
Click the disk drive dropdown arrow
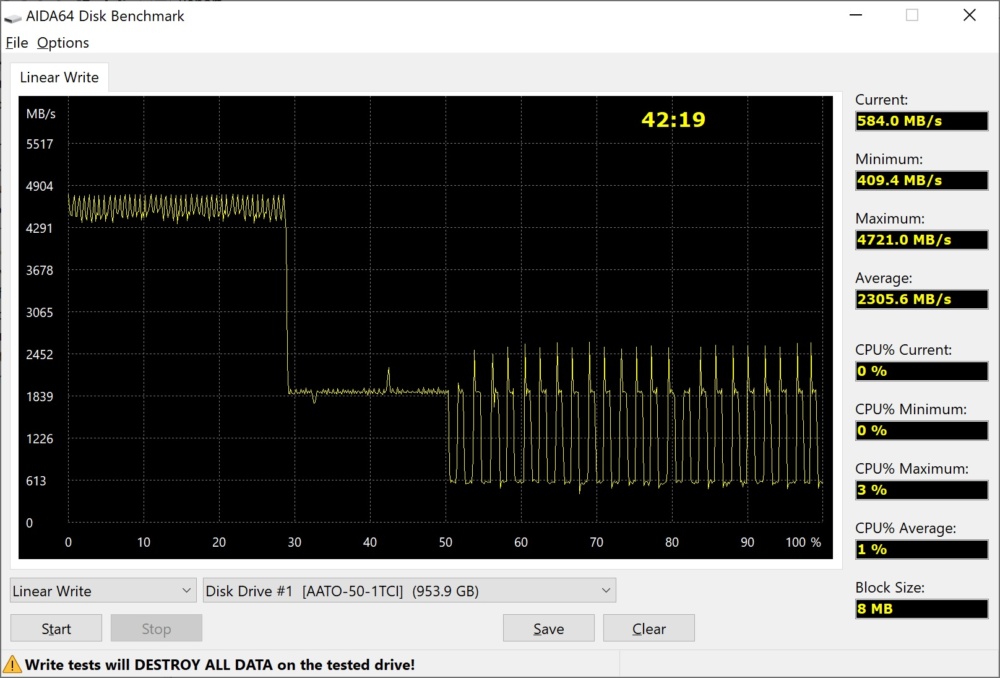(x=606, y=591)
